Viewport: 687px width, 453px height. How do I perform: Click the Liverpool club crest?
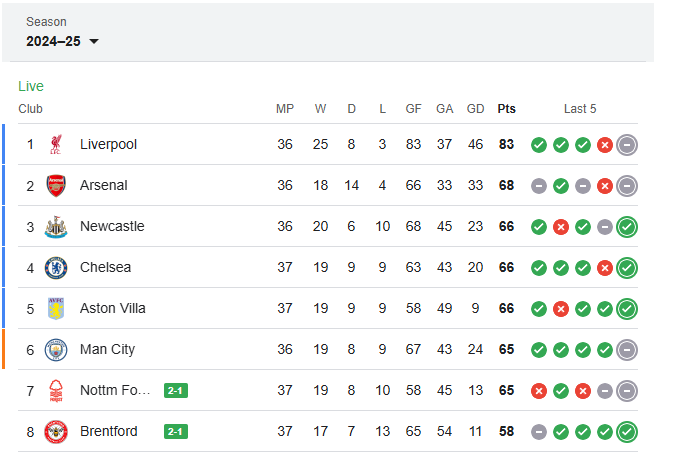[56, 144]
